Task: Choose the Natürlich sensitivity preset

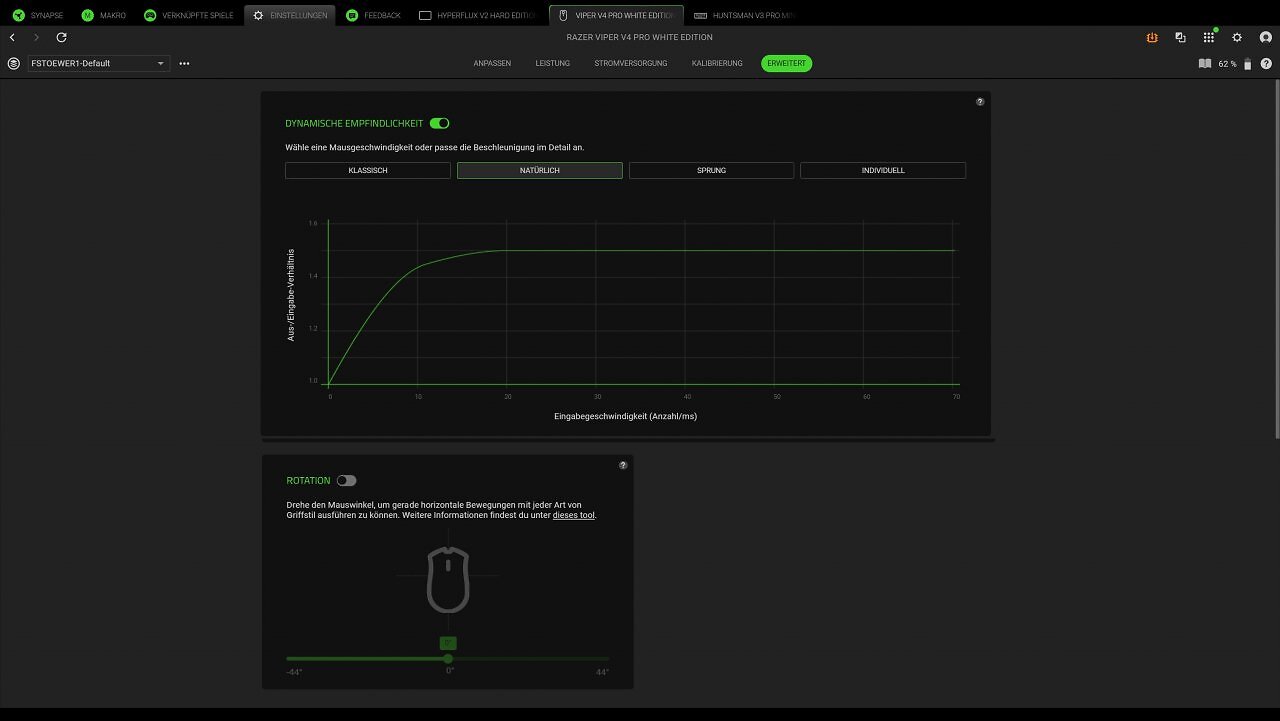Action: coord(540,170)
